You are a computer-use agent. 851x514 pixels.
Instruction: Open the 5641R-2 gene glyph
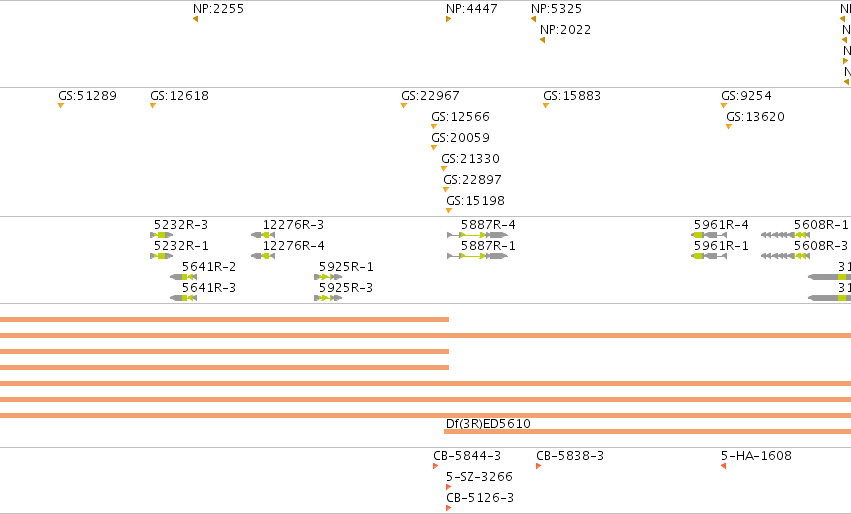pos(183,277)
